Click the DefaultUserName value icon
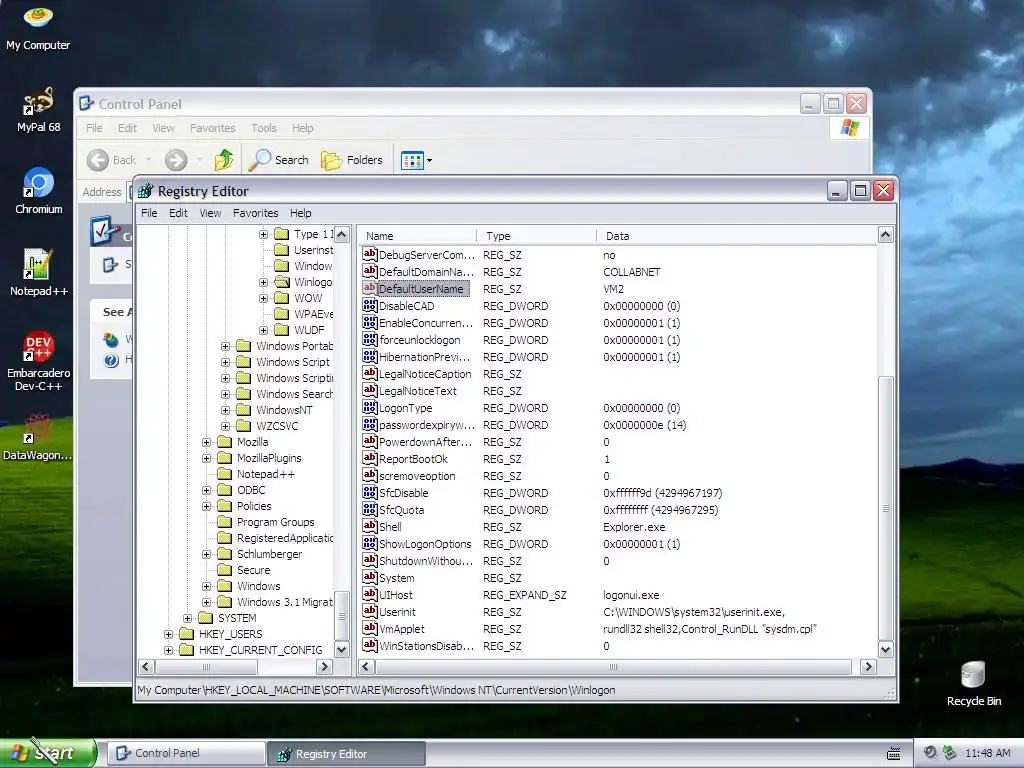The image size is (1024, 768). [x=370, y=288]
